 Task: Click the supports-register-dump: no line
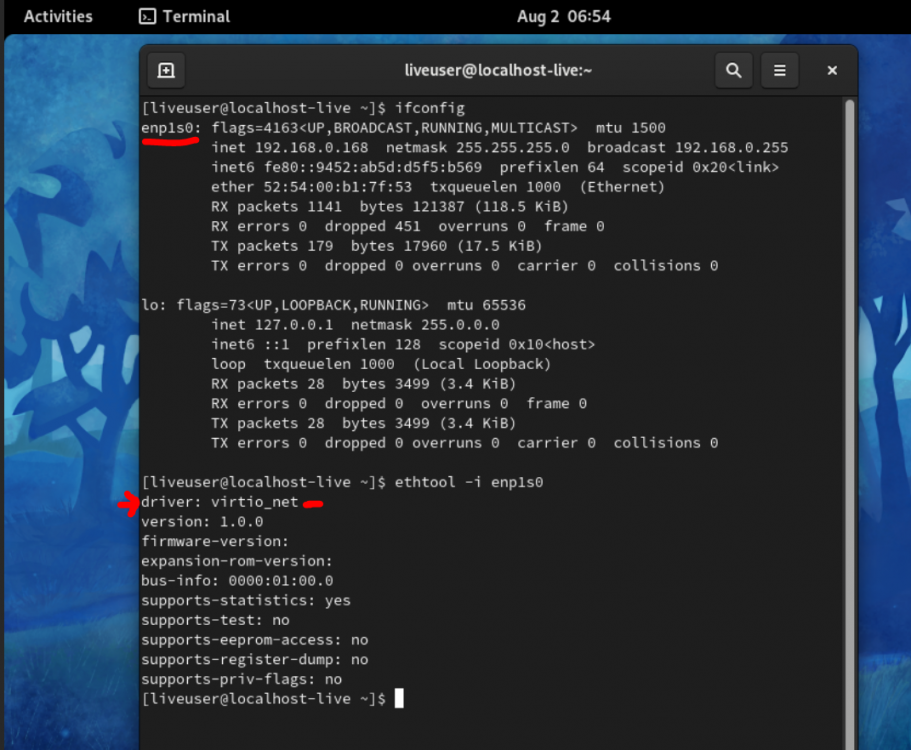click(254, 660)
